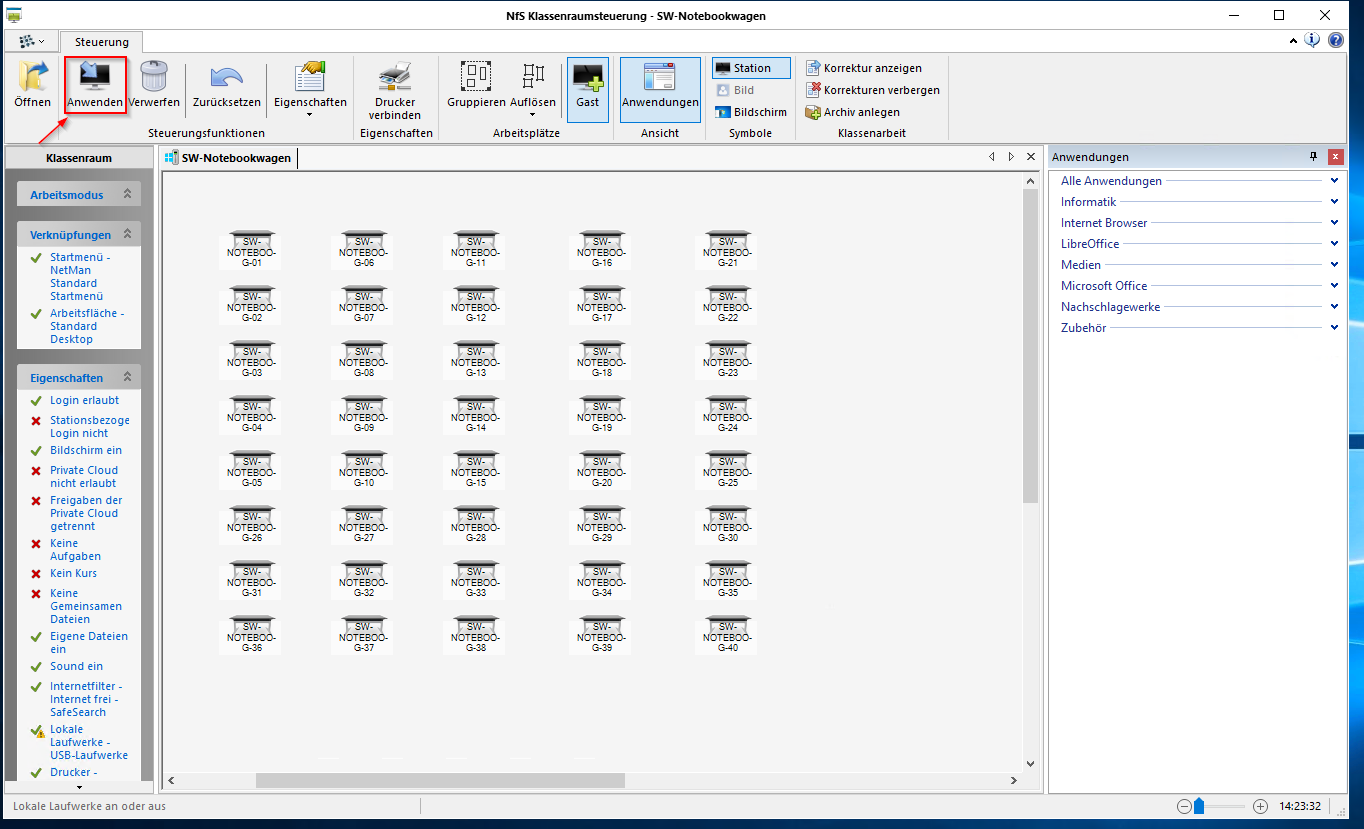Select station SW-NOTEBOO-G-19
Image resolution: width=1364 pixels, height=829 pixels.
pos(601,414)
